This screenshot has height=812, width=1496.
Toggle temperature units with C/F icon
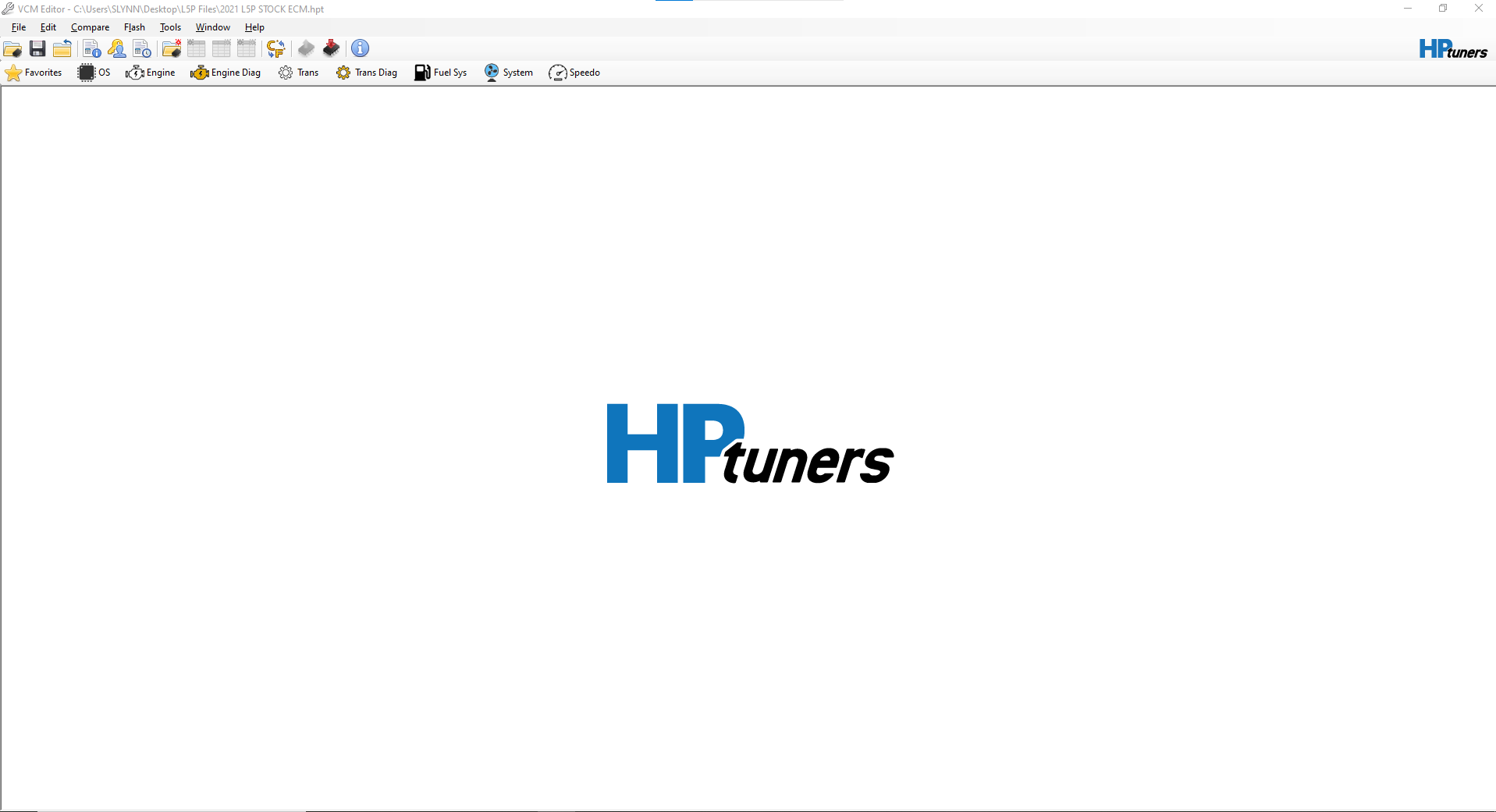275,48
